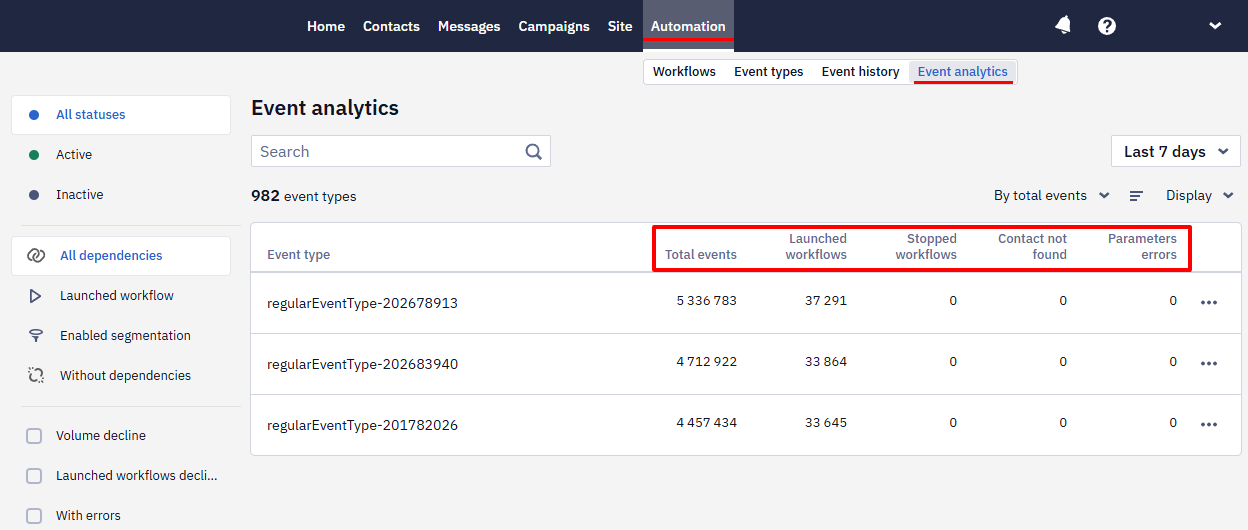
Task: Go to Home in top navigation
Action: pos(326,26)
